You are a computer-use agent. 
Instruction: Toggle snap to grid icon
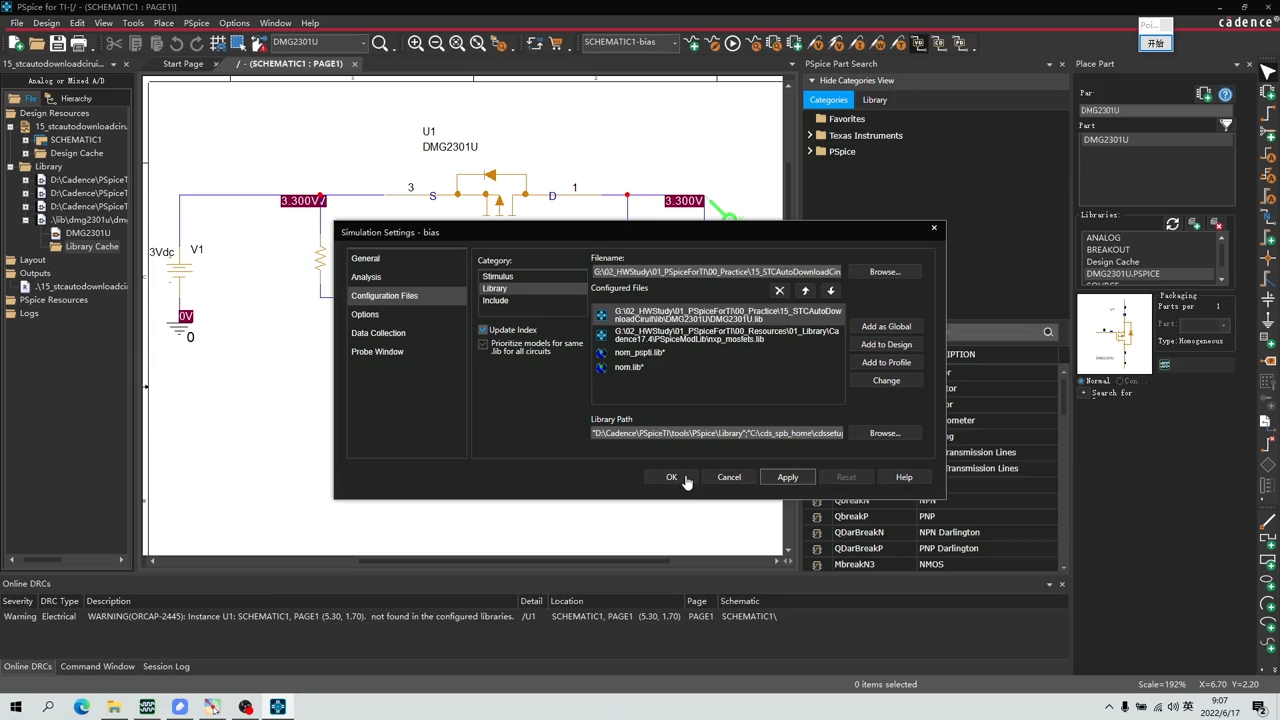tap(217, 43)
